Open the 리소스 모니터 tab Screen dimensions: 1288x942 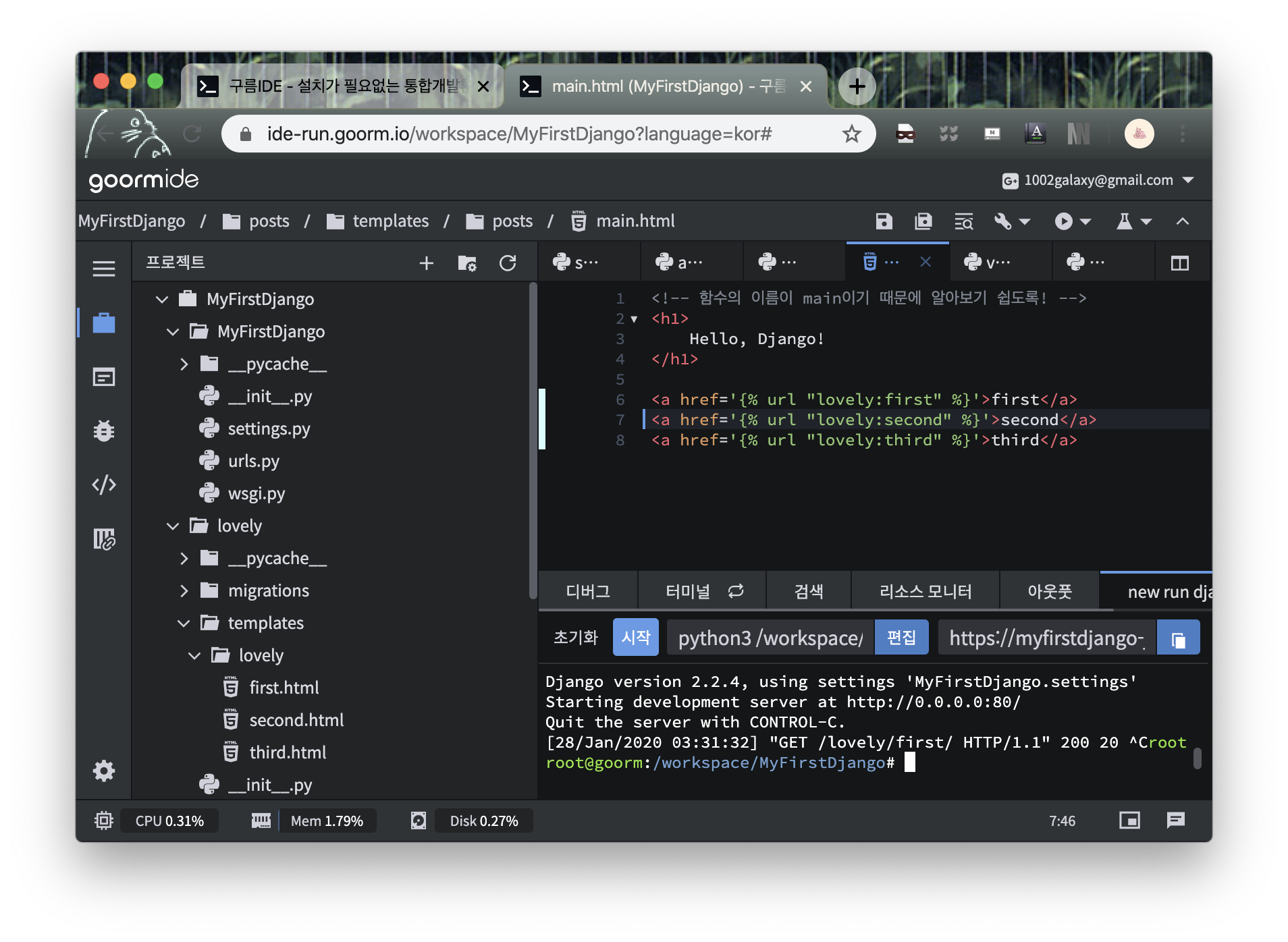coord(925,592)
